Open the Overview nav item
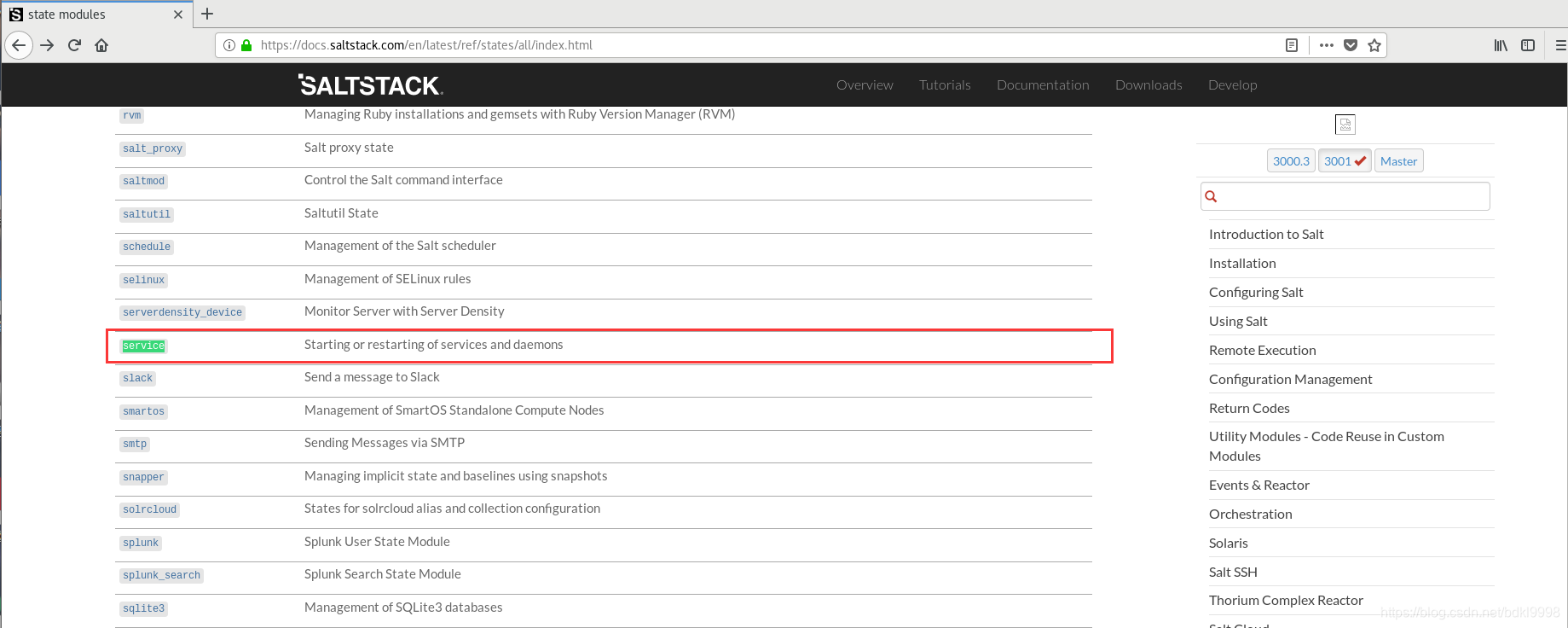This screenshot has width=1568, height=628. 865,84
